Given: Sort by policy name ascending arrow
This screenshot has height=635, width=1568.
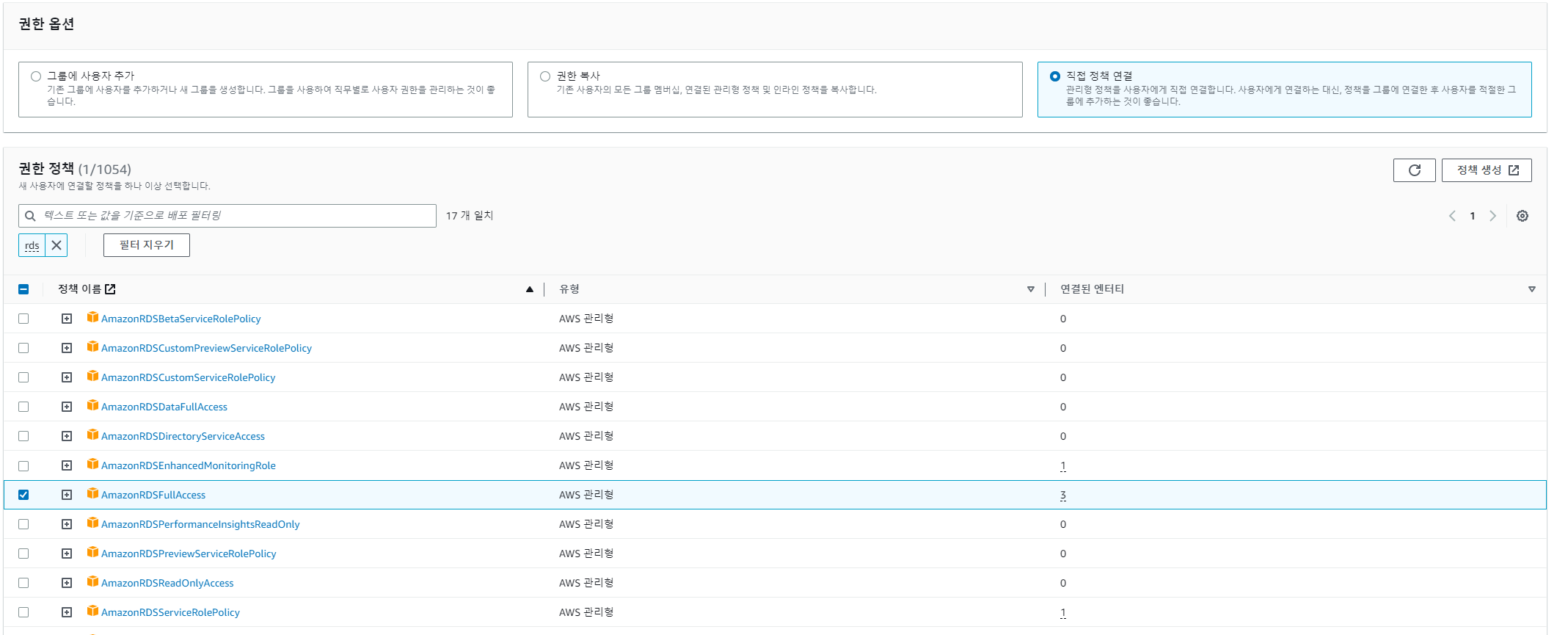Looking at the screenshot, I should click(x=530, y=289).
